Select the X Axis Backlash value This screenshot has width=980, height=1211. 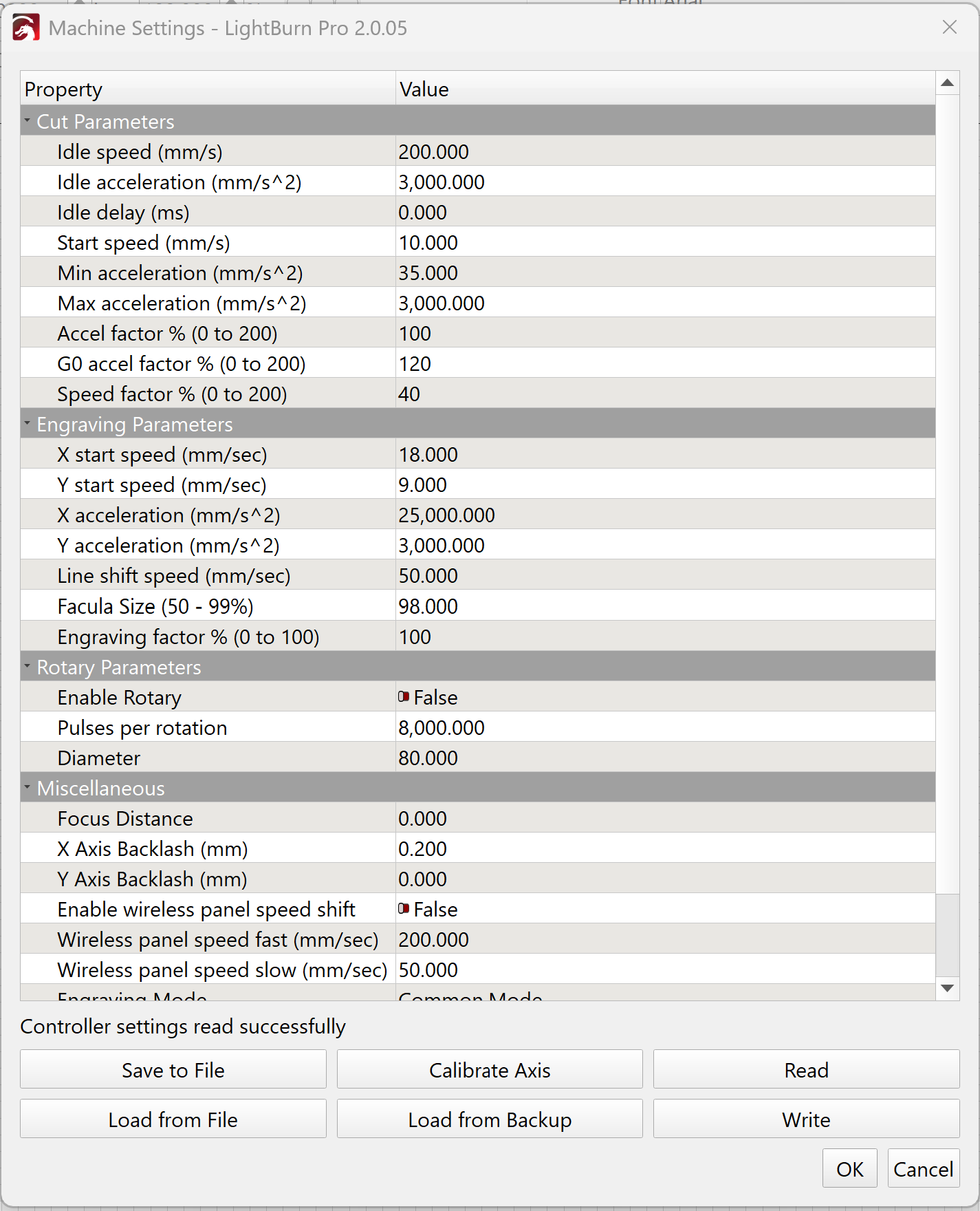click(x=664, y=848)
